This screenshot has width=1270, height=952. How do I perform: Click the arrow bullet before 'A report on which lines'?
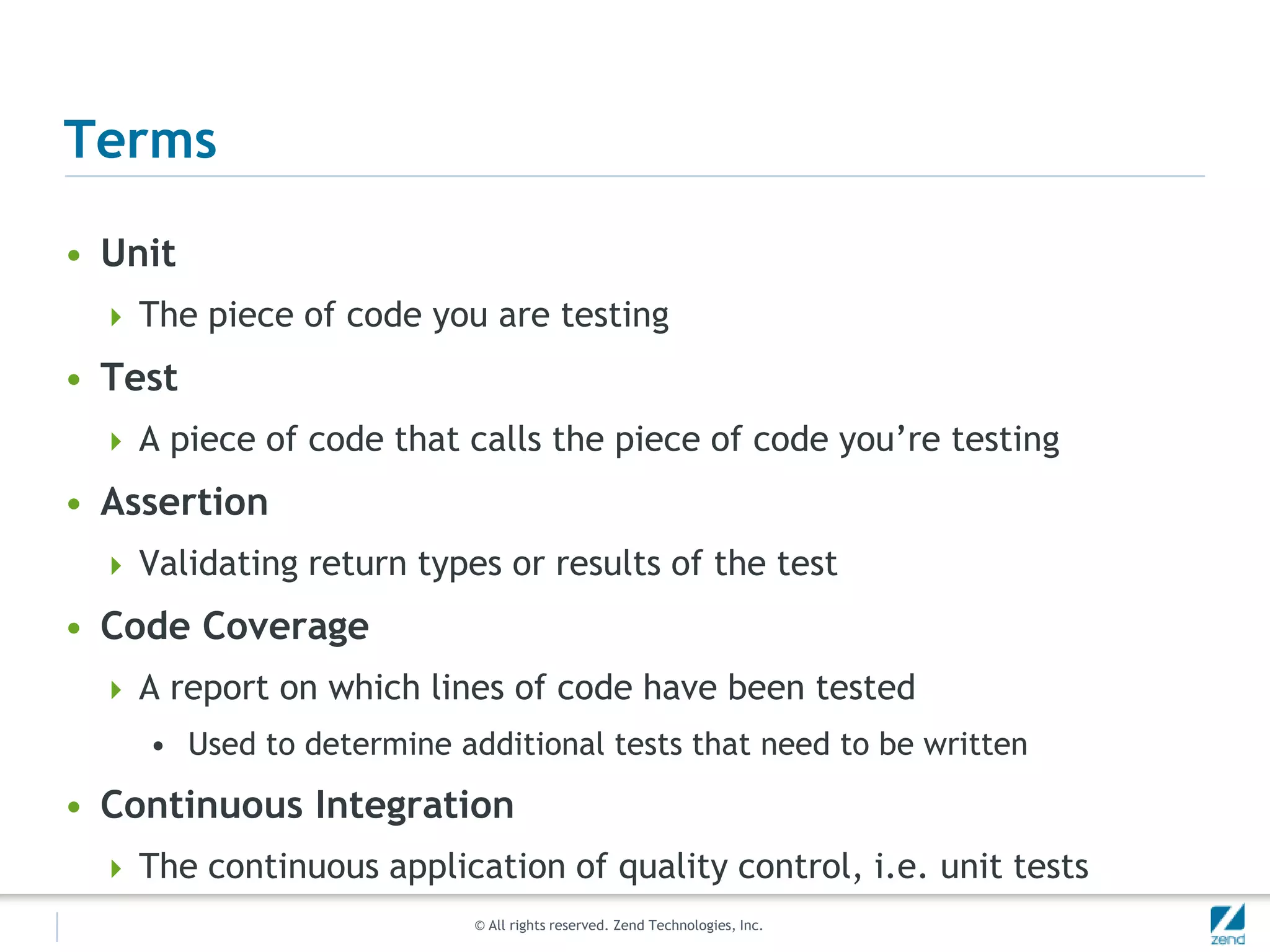click(116, 690)
